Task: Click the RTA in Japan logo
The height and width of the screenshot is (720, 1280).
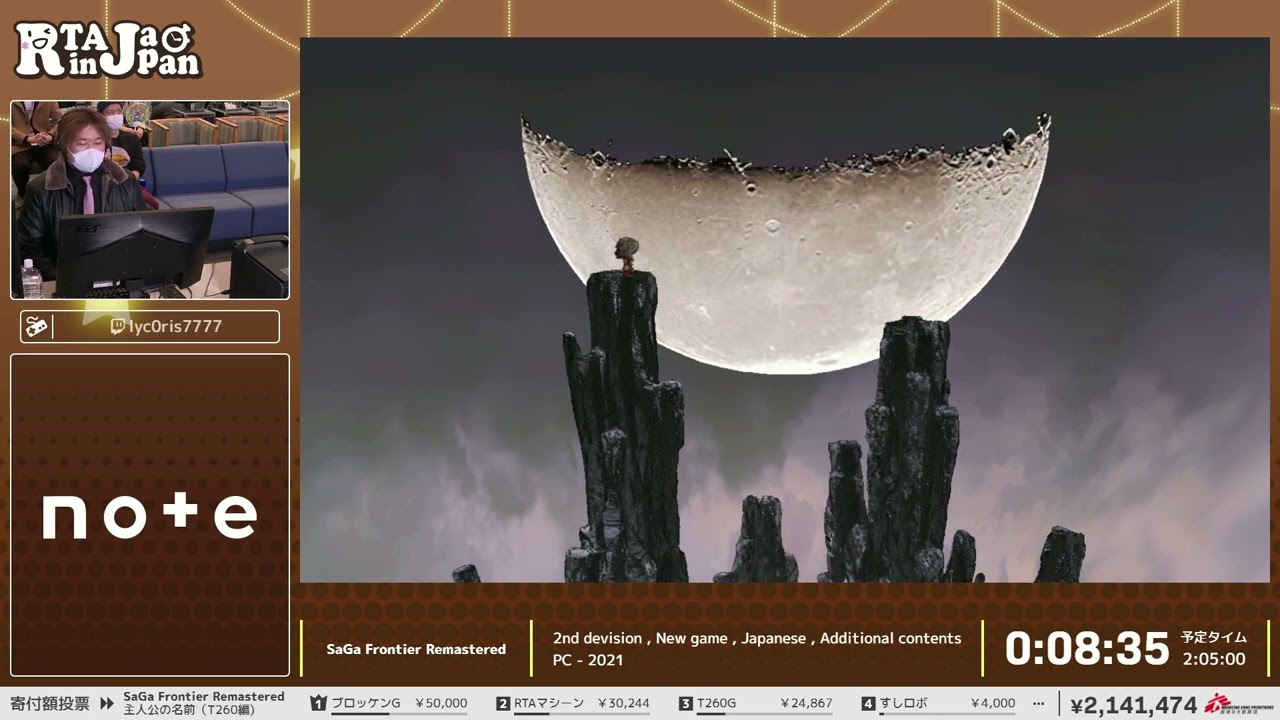Action: pos(107,50)
